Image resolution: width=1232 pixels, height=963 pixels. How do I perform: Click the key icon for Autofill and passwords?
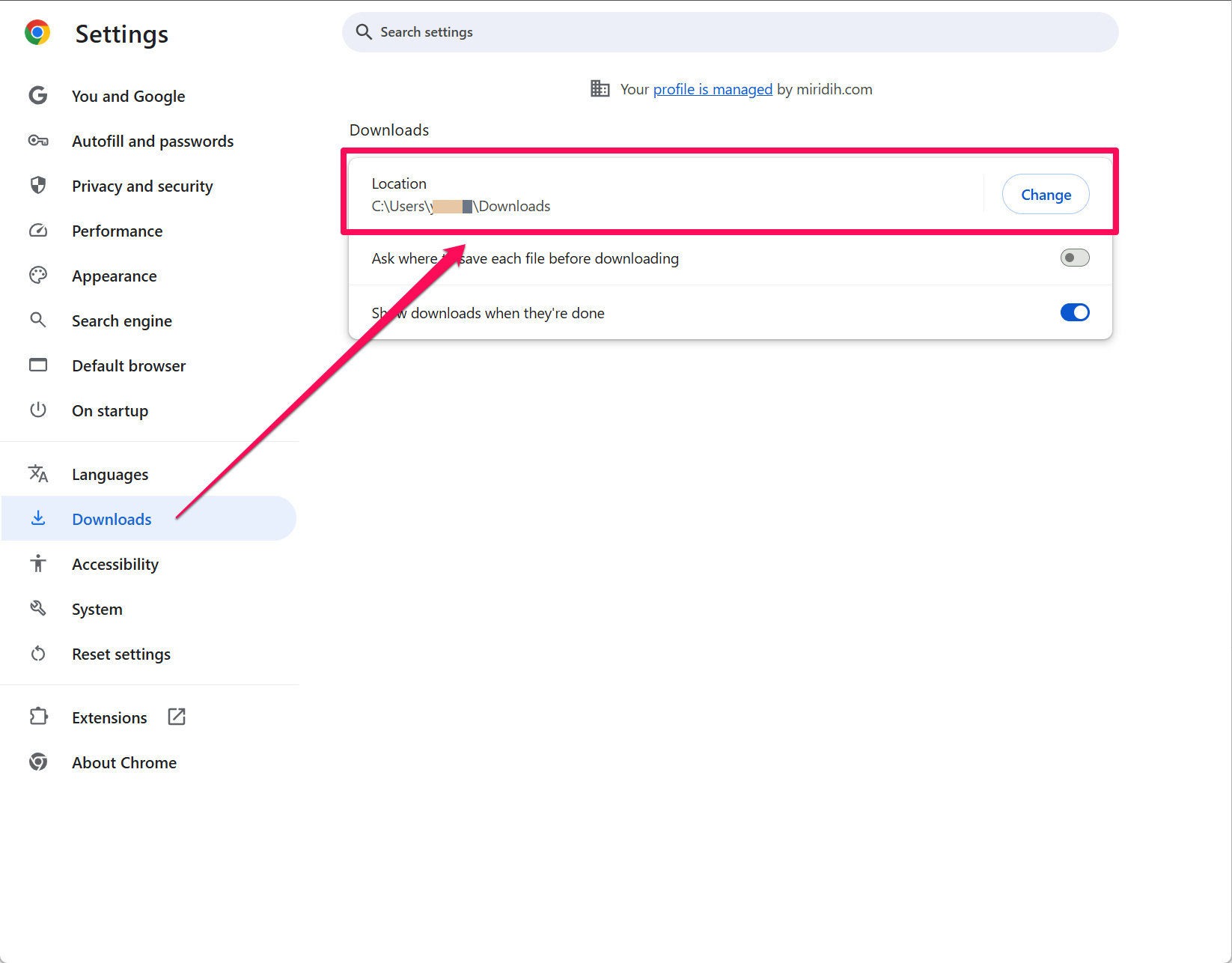(38, 141)
